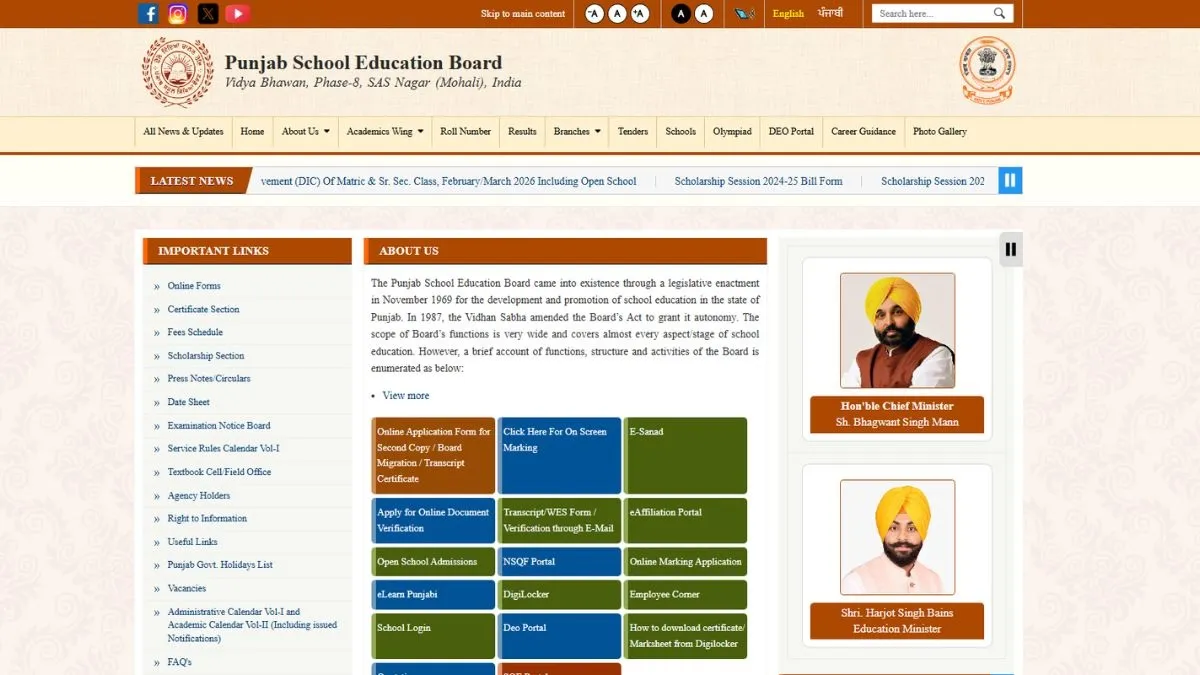Pause the ministers photo slideshow
Screen dimensions: 1200x675
click(x=1011, y=249)
